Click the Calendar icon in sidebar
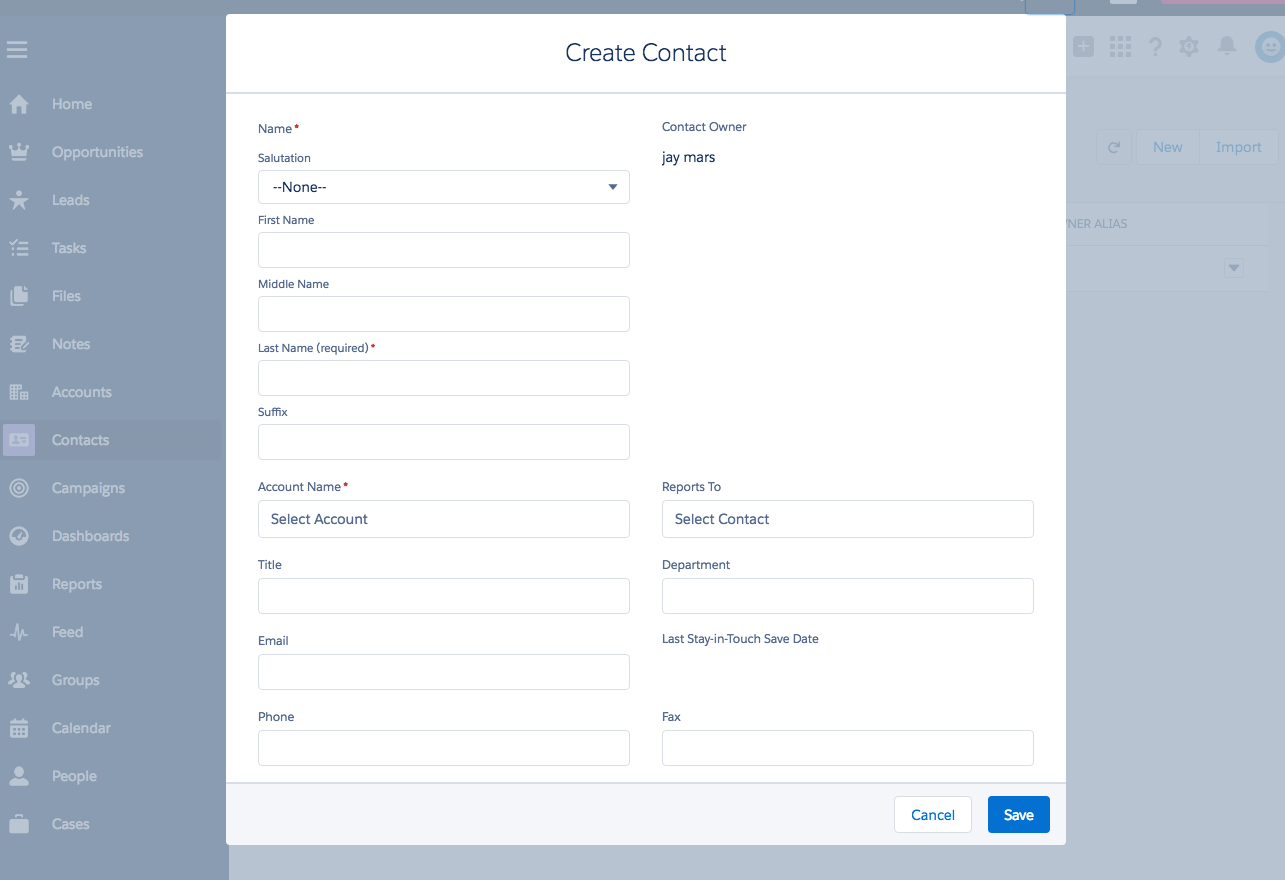The height and width of the screenshot is (880, 1285). 19,728
